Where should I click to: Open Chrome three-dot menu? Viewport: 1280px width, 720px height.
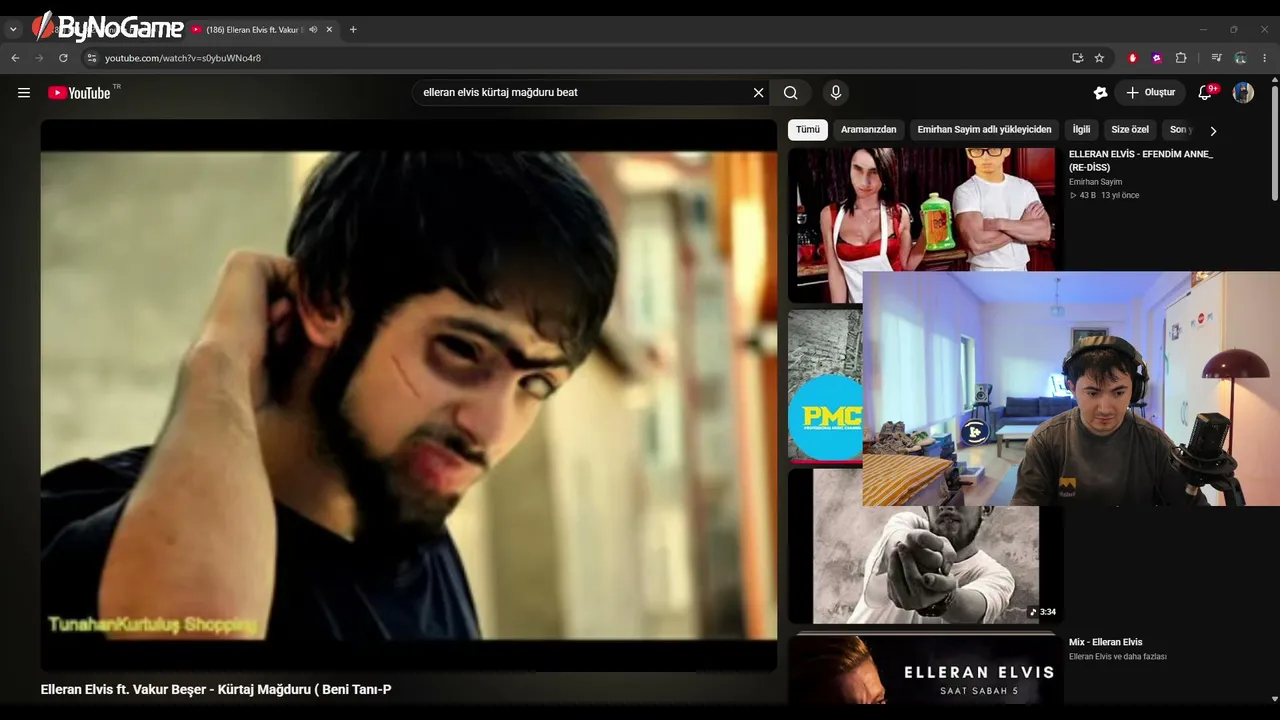pyautogui.click(x=1264, y=58)
